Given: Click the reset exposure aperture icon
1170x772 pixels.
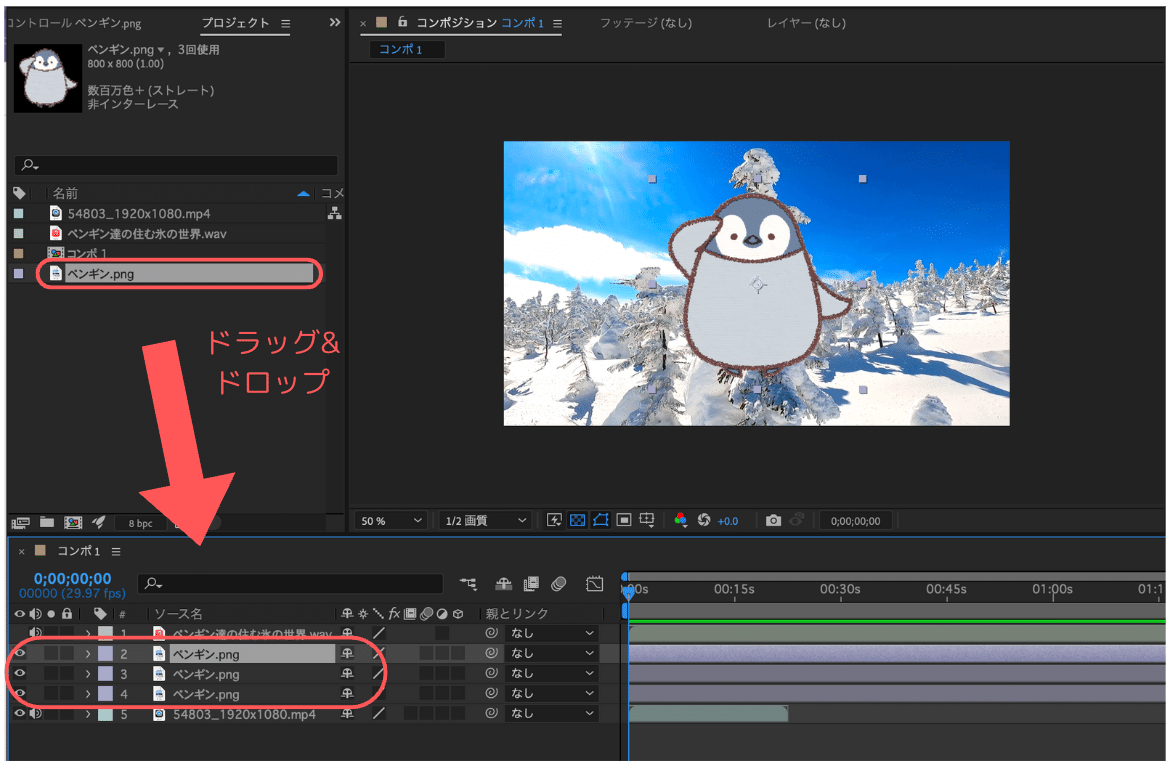Looking at the screenshot, I should coord(704,521).
